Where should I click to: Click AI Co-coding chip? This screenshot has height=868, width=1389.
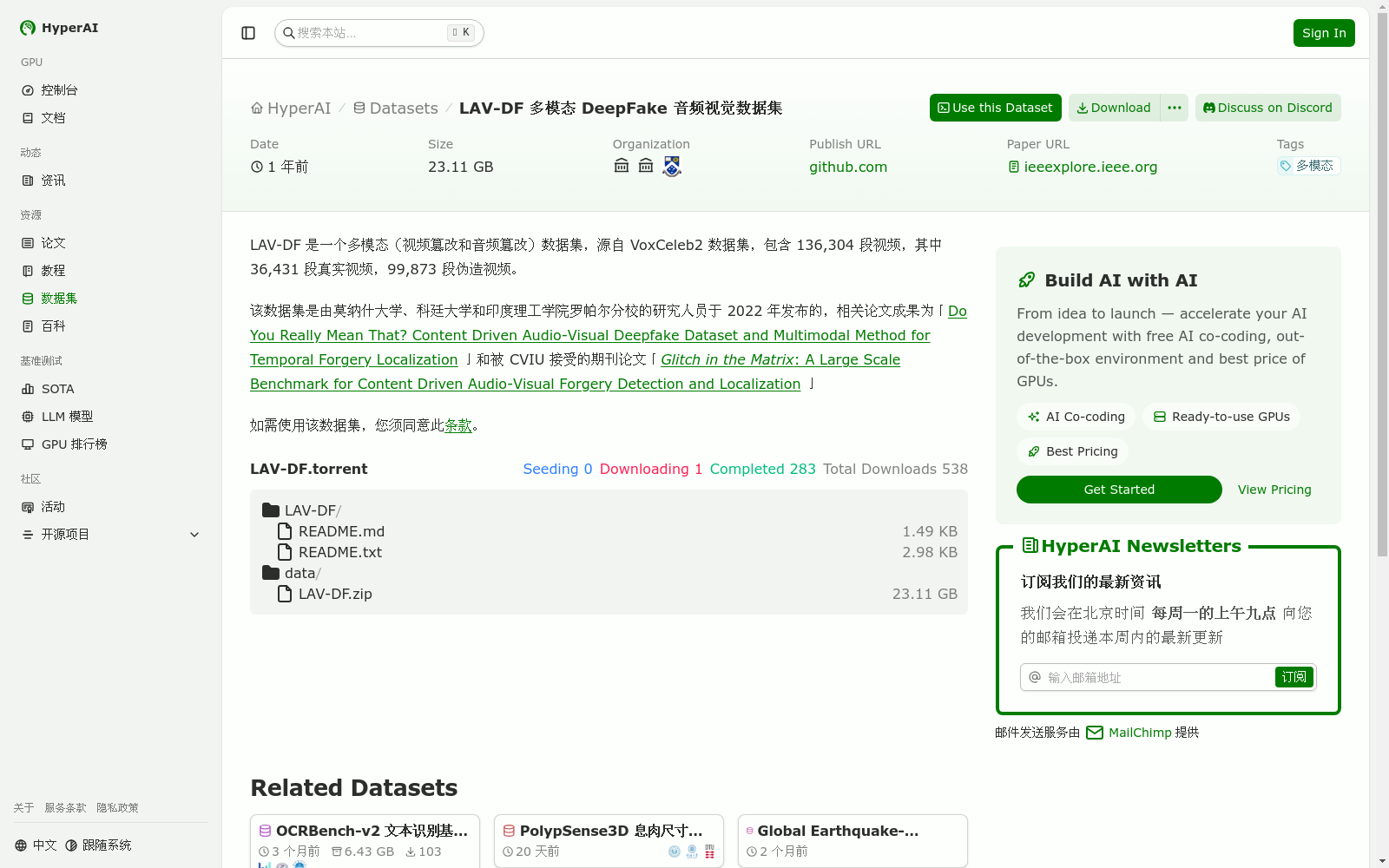[x=1076, y=417]
